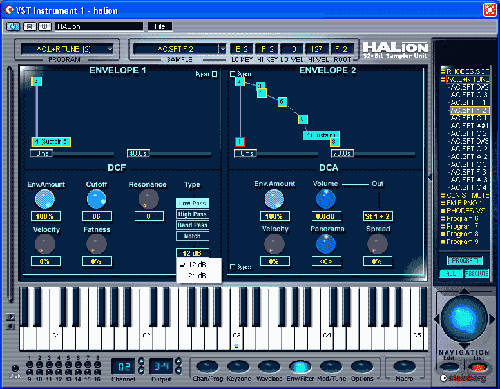The image size is (500, 389).
Task: Toggle the Sync checkbox below DCA Velocity
Action: pyautogui.click(x=233, y=267)
